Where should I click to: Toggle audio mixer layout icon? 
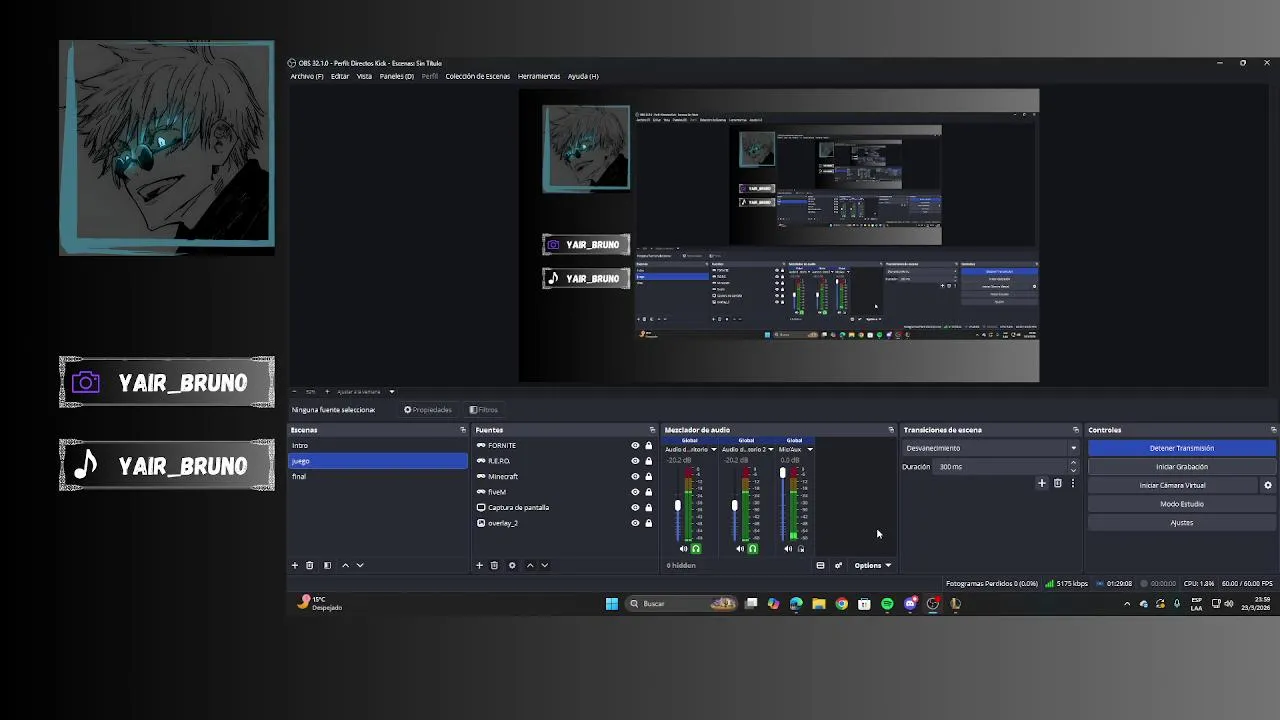tap(820, 565)
